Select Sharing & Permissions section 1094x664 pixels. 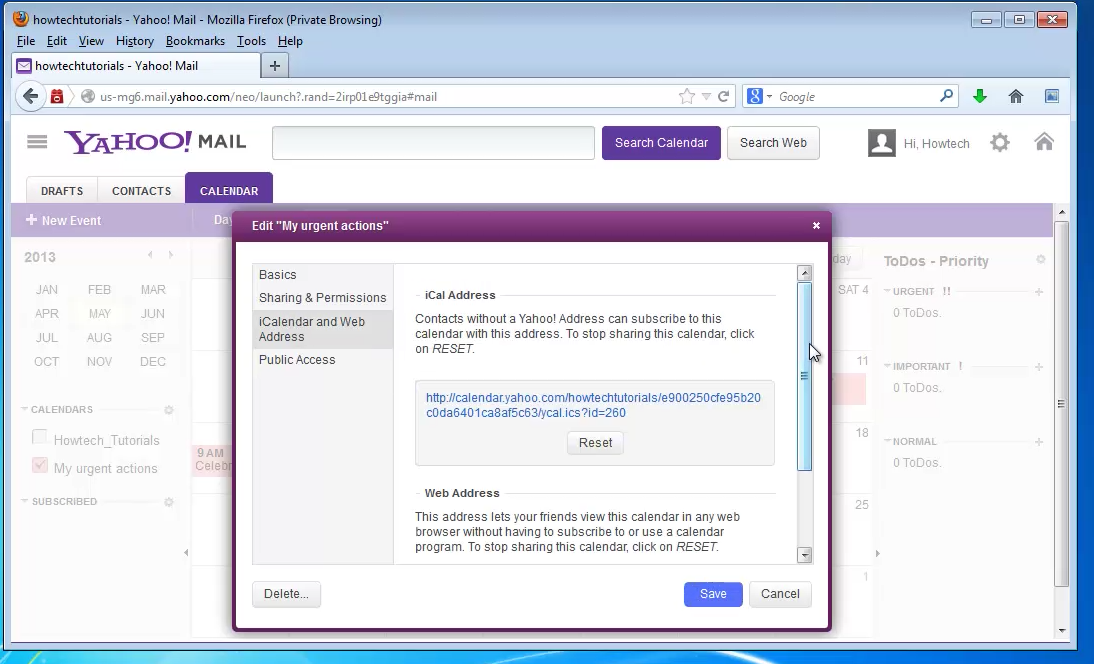323,298
